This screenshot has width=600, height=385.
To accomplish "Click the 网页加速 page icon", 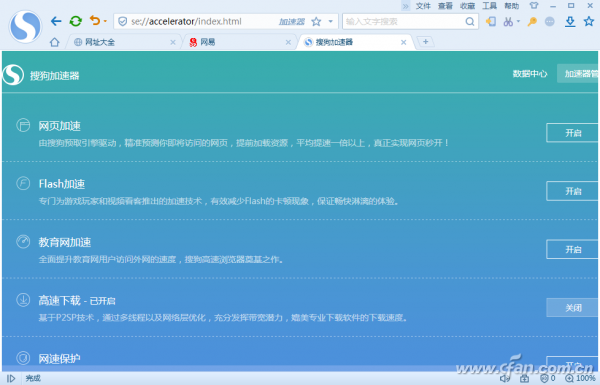I will point(23,125).
